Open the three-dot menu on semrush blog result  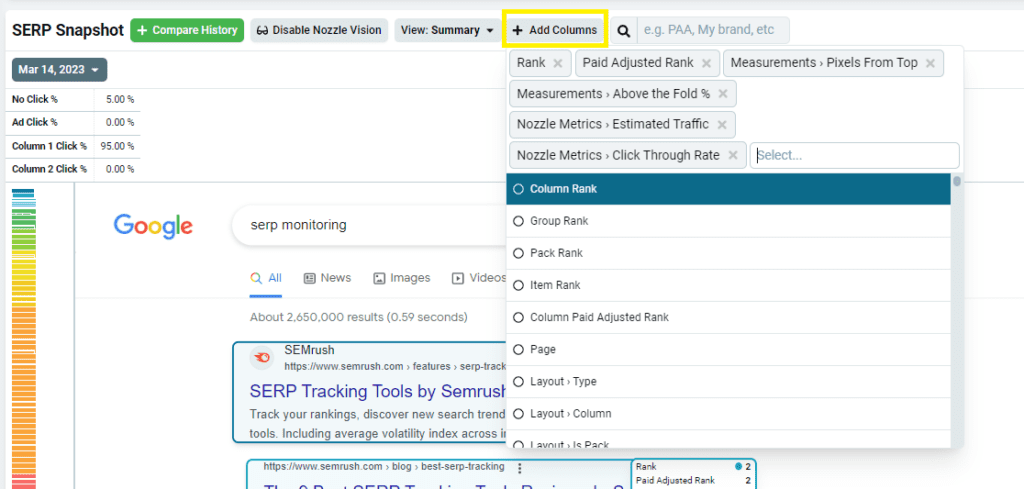(520, 467)
